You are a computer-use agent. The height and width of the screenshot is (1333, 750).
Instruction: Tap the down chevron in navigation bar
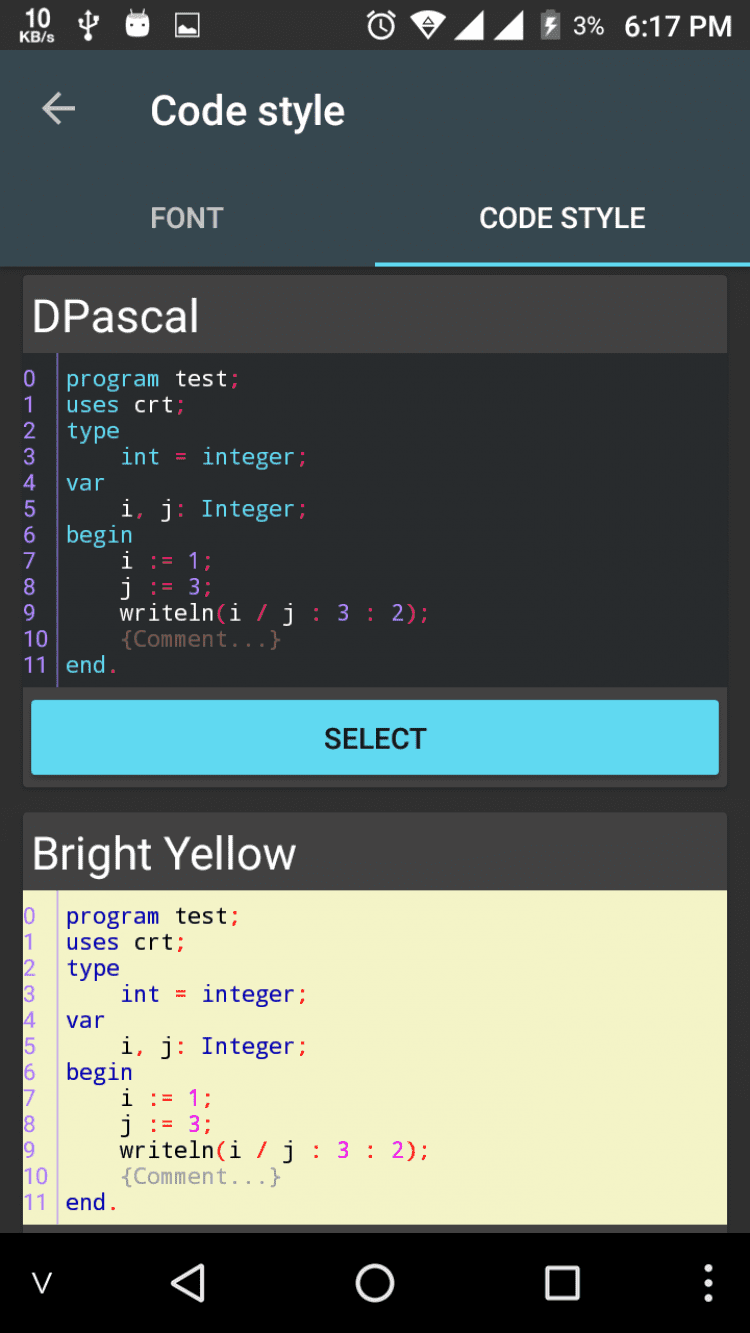coord(42,1283)
